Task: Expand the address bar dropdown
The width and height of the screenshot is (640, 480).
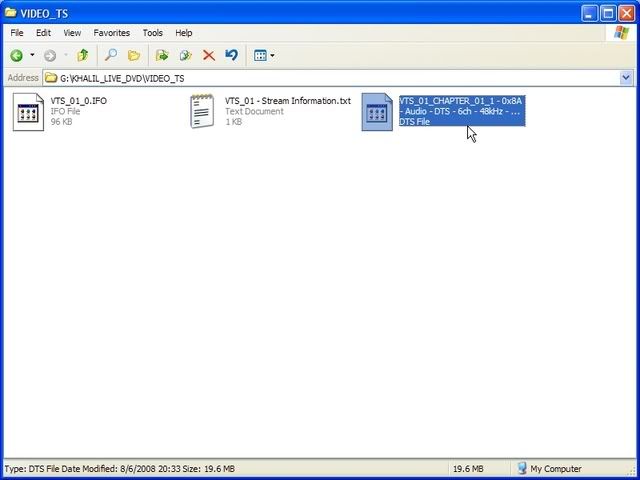Action: tap(626, 78)
